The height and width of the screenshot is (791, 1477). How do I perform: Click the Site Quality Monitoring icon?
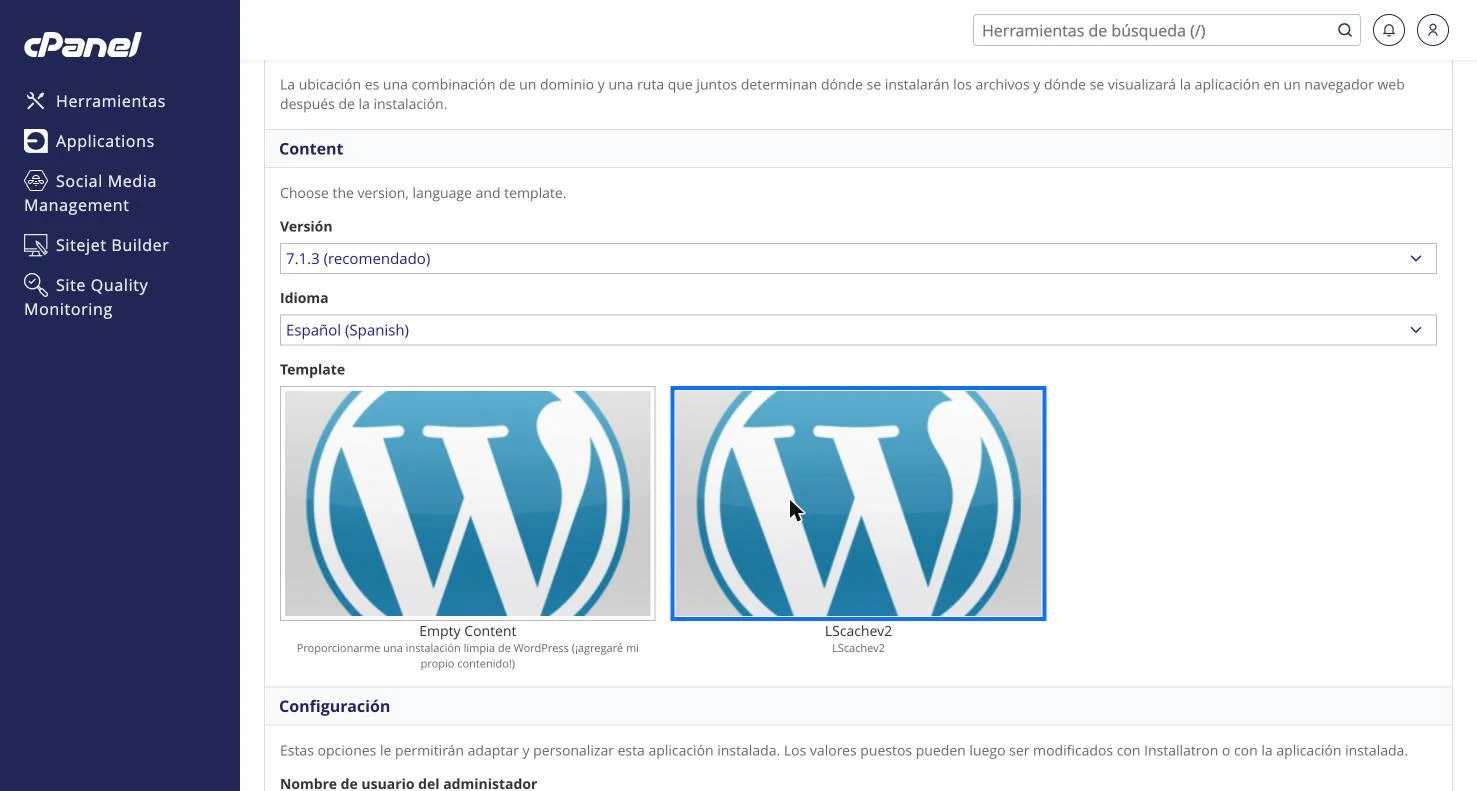tap(36, 285)
